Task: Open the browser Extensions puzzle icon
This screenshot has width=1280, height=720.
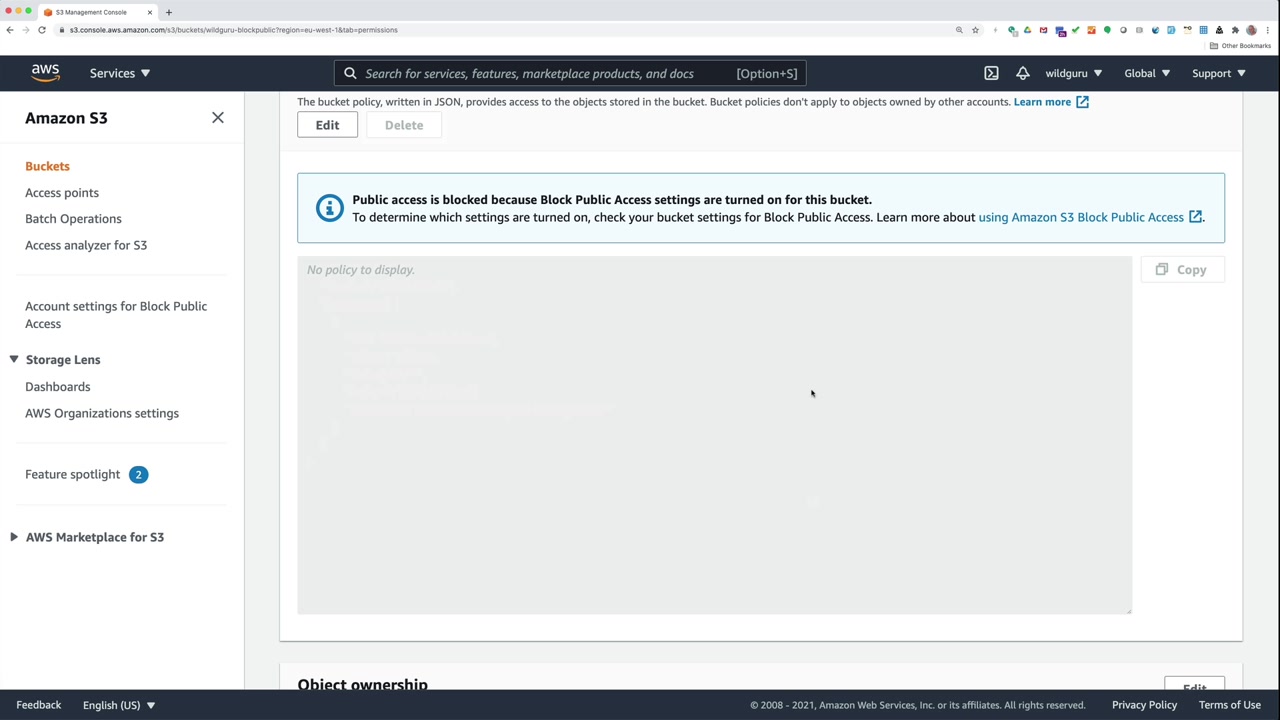Action: 1235,30
